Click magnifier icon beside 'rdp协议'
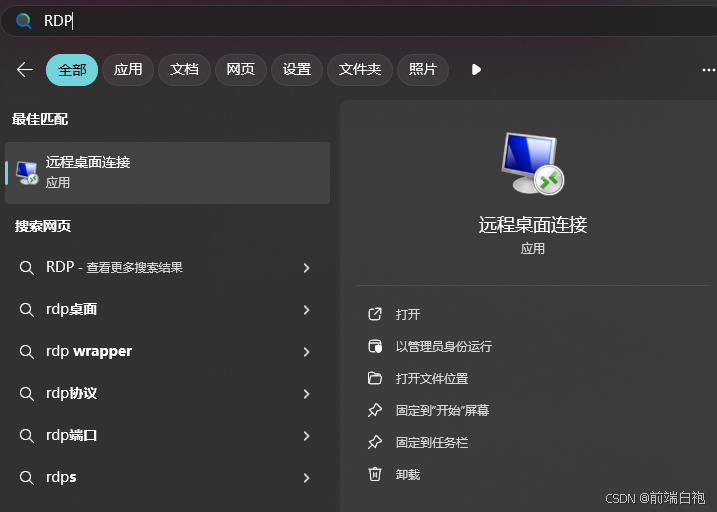The image size is (717, 512). click(x=27, y=394)
